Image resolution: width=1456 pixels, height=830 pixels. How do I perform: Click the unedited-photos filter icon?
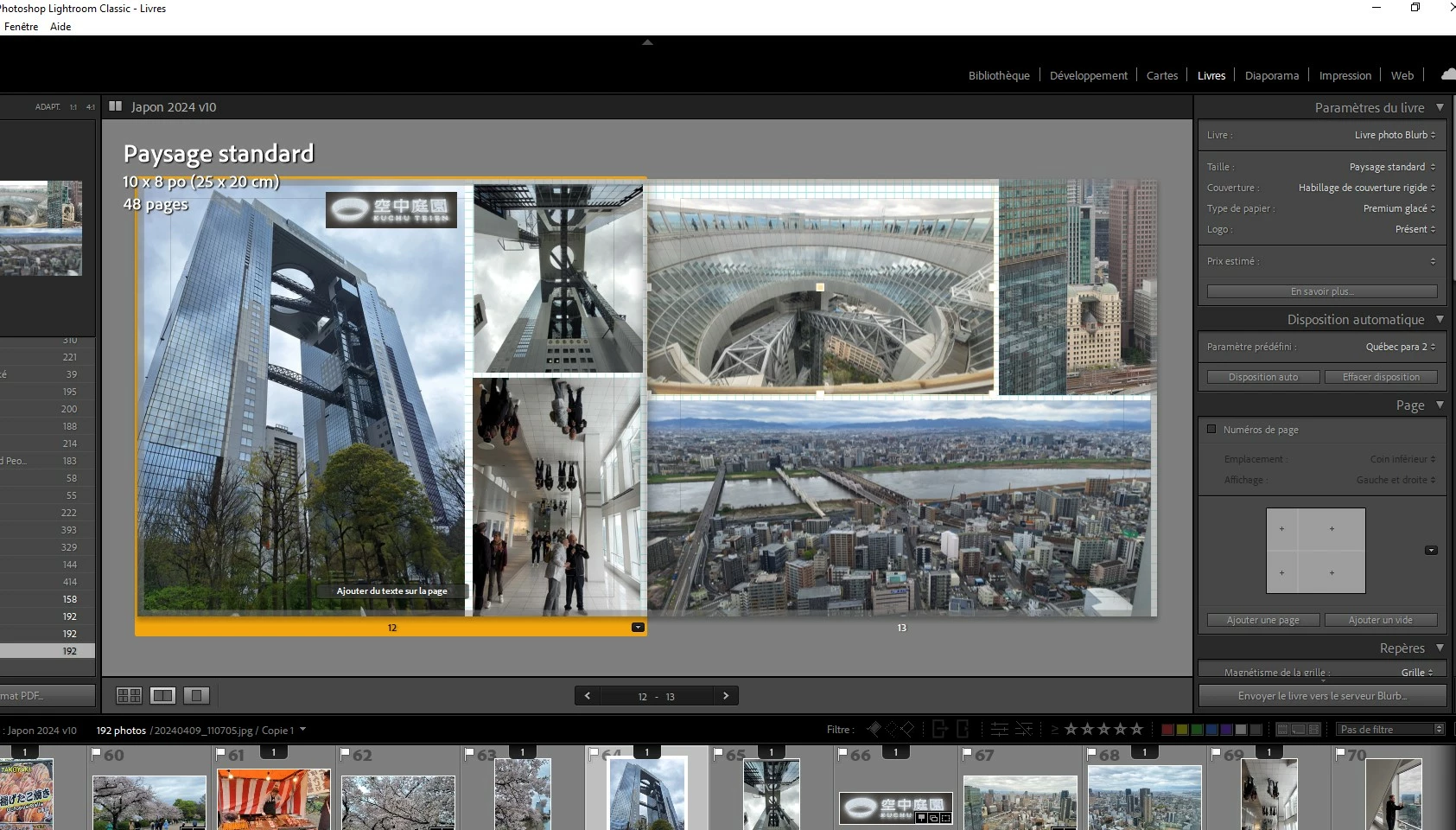point(1023,729)
